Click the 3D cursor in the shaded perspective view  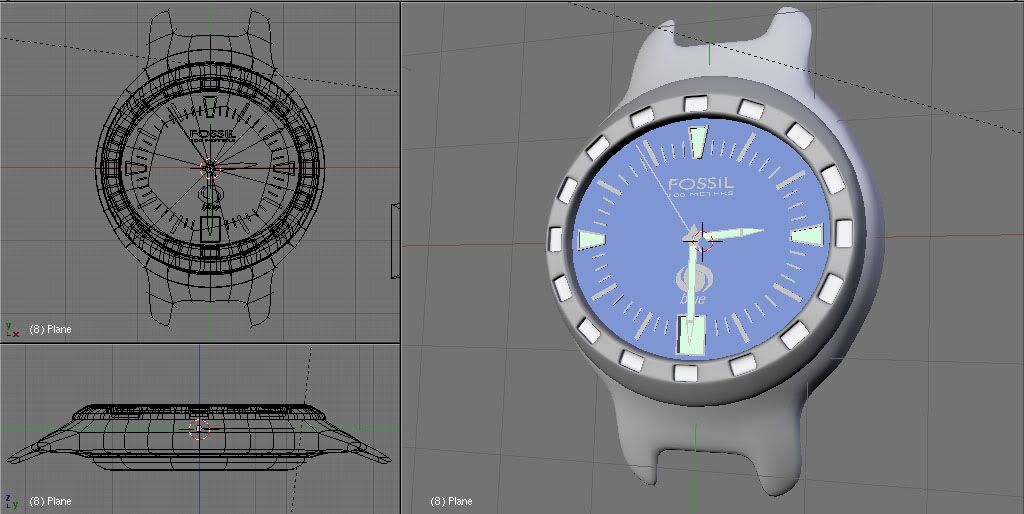(x=703, y=240)
